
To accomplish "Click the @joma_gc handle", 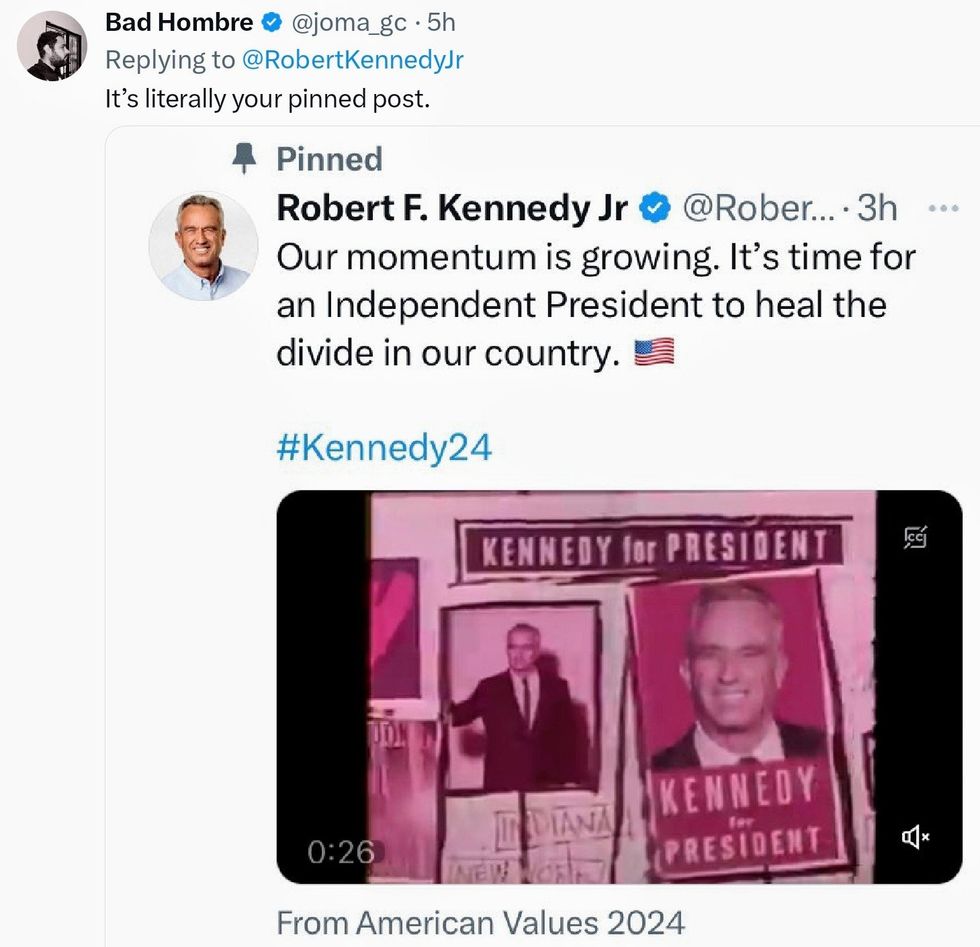I will coord(347,22).
